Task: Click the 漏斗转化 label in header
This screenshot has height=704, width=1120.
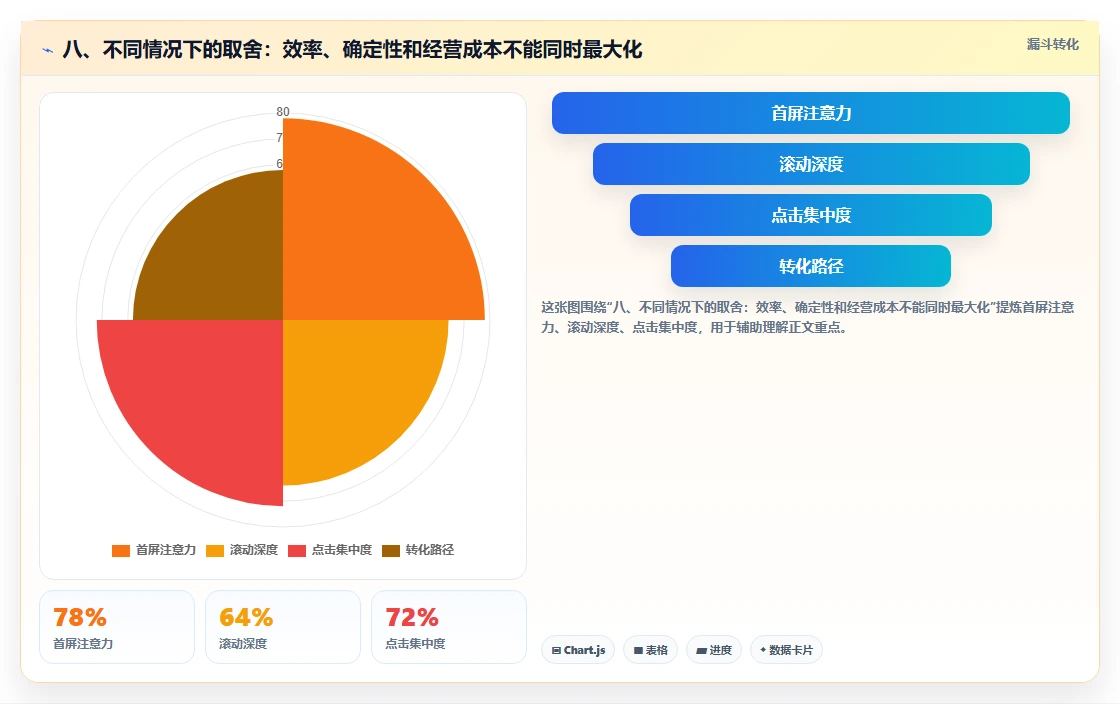Action: coord(1052,44)
